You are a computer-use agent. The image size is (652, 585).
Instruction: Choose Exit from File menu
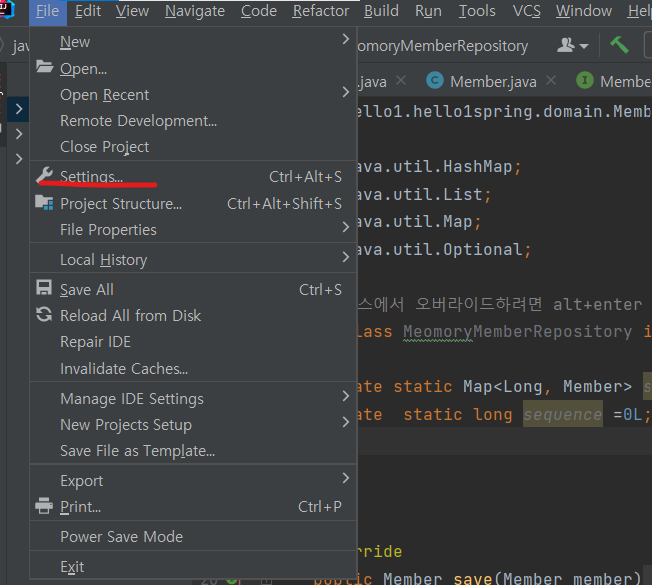tap(193, 567)
